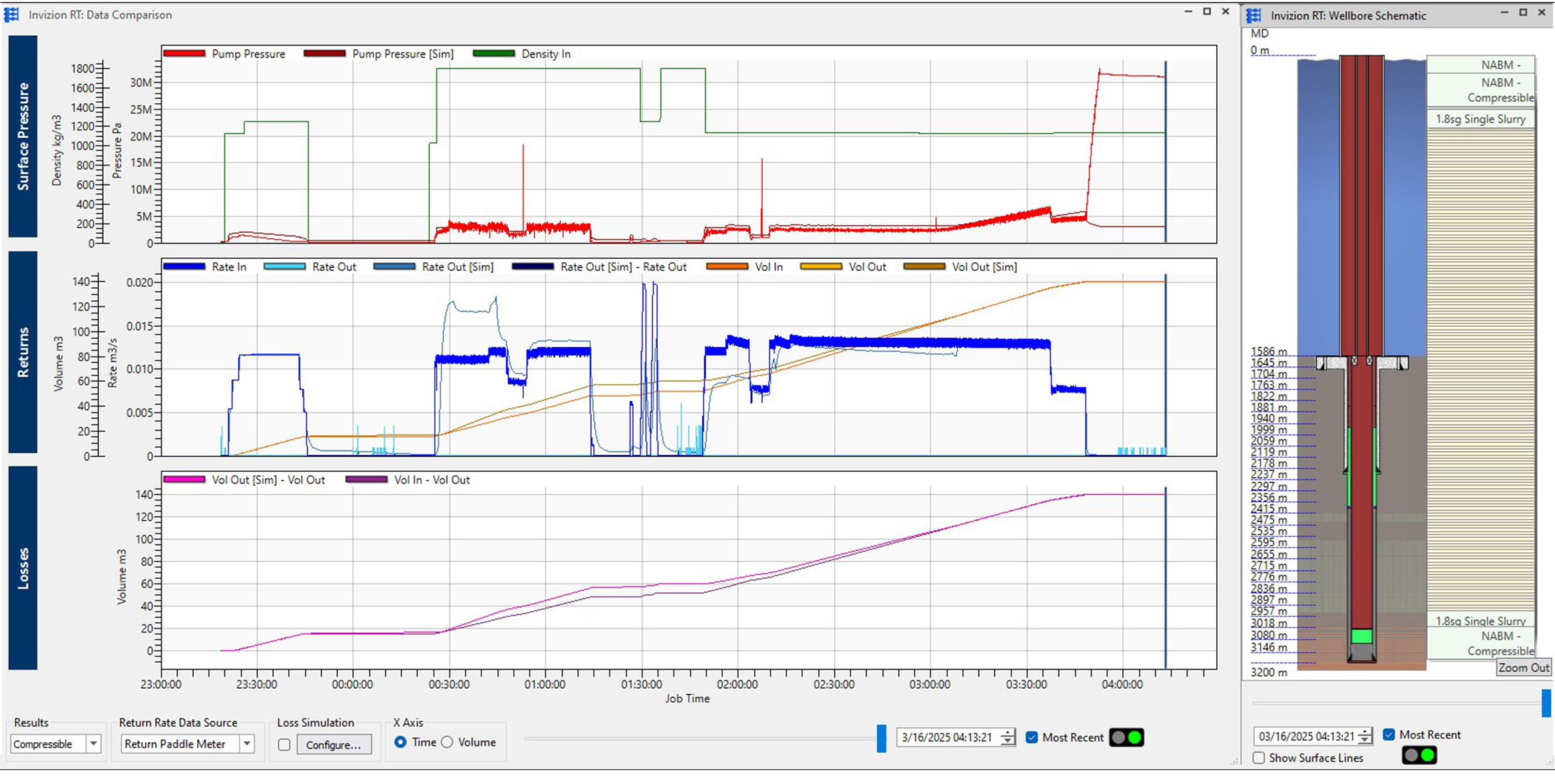Click the 1586 m depth label
Viewport: 1555px width, 784px height.
click(x=1269, y=351)
